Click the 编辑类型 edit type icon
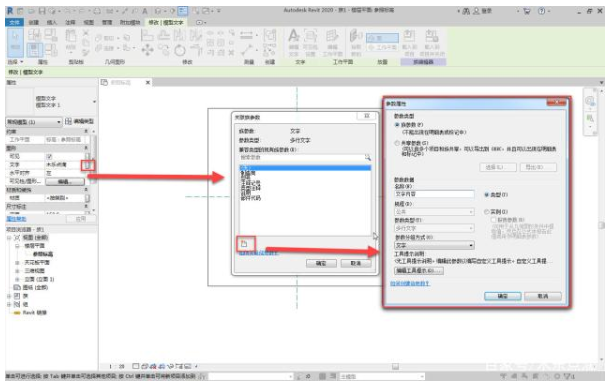609x385 pixels. pos(68,122)
